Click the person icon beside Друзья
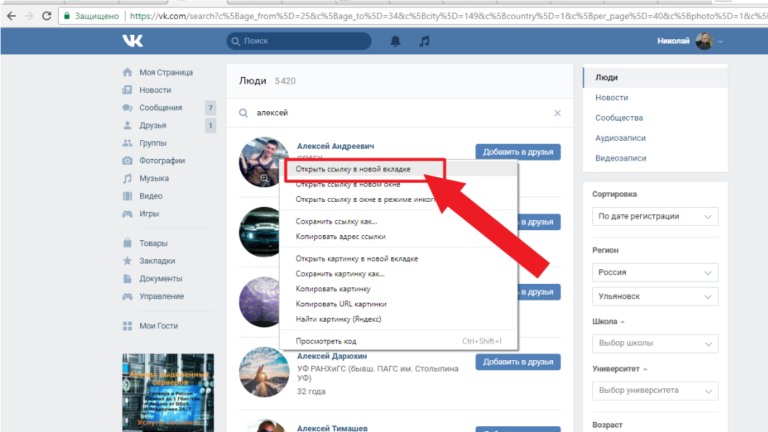The width and height of the screenshot is (768, 432). [127, 125]
